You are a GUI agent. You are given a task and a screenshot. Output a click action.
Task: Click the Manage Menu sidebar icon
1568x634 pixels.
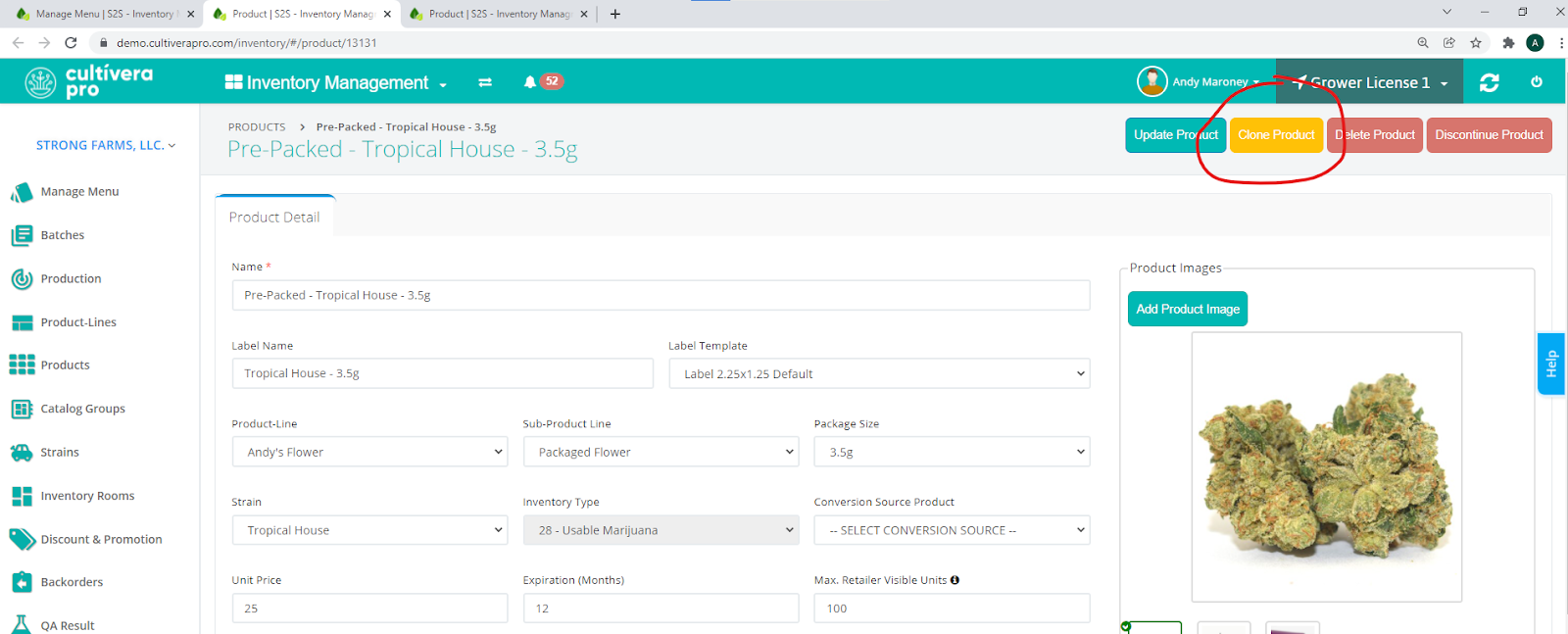(22, 192)
